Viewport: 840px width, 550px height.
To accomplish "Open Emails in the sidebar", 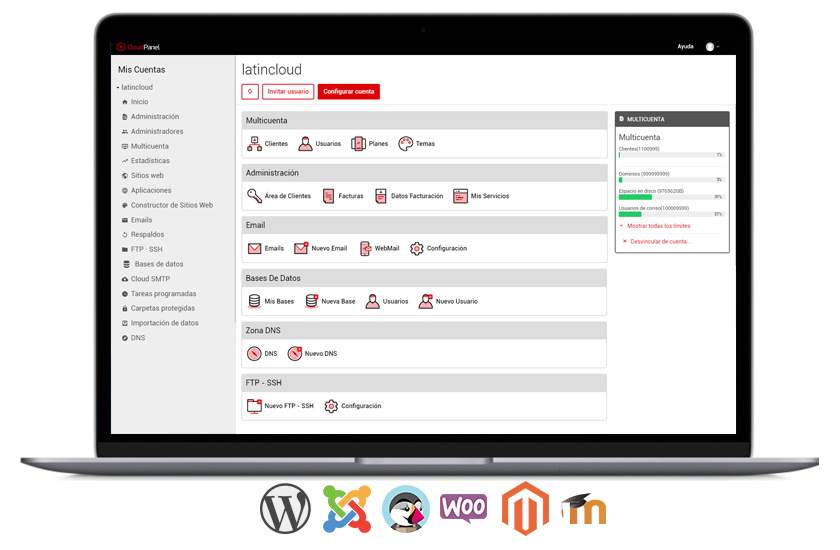I will [x=141, y=220].
